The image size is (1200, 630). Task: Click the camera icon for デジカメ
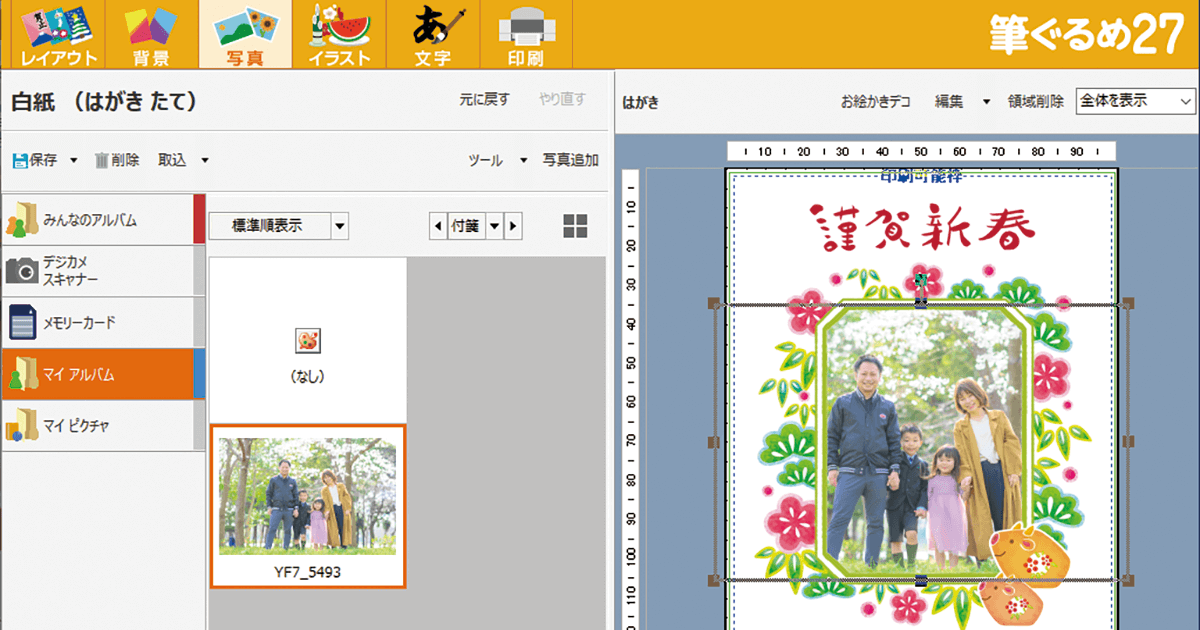(21, 270)
